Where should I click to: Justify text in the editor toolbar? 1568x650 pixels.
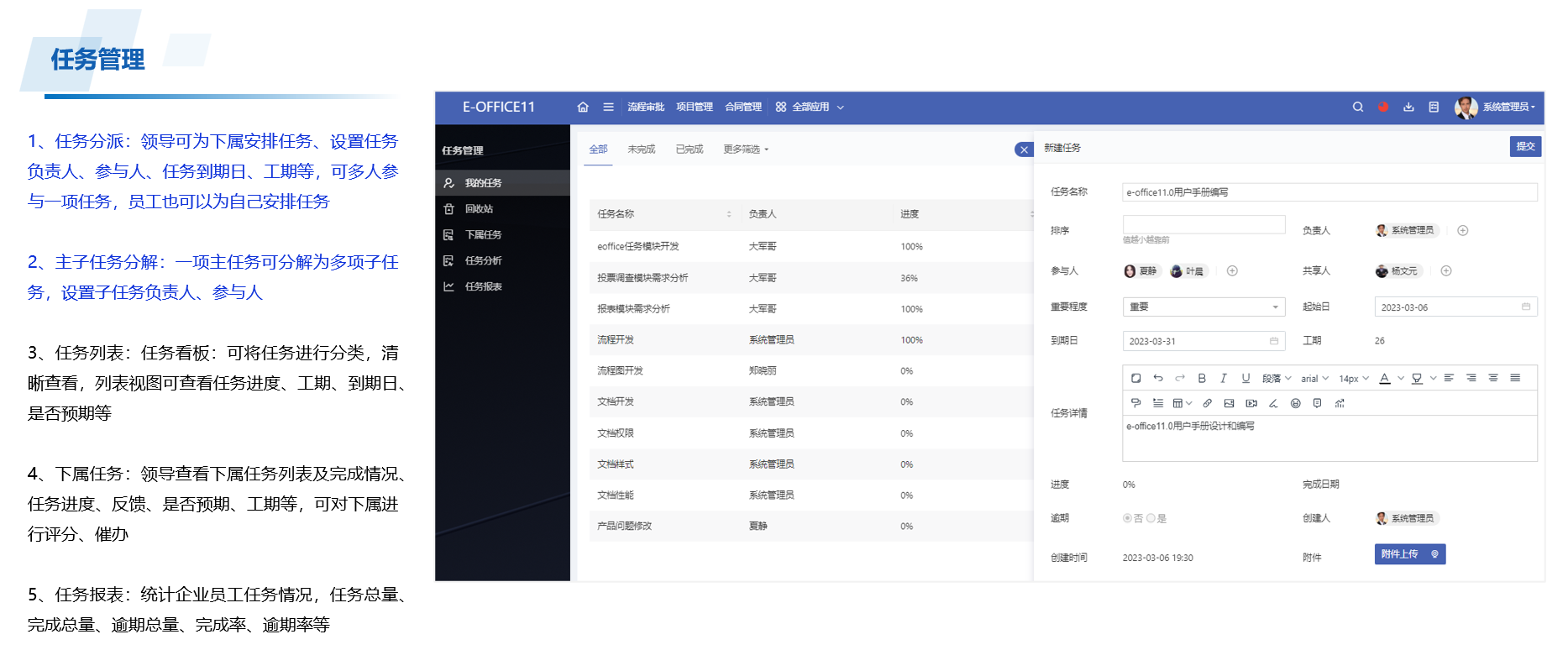(x=1515, y=378)
